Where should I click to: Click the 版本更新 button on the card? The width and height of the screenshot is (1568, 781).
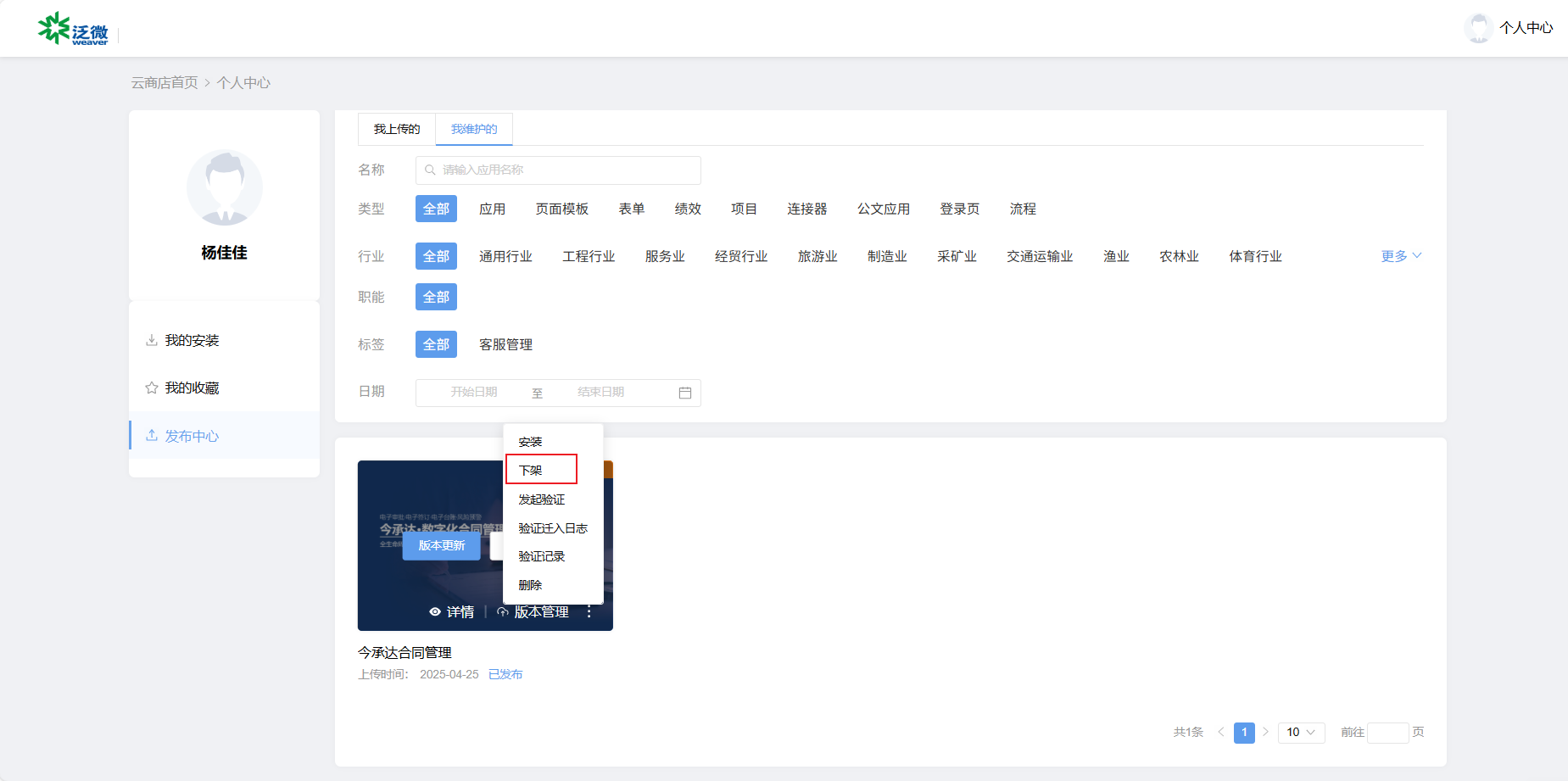click(x=442, y=545)
